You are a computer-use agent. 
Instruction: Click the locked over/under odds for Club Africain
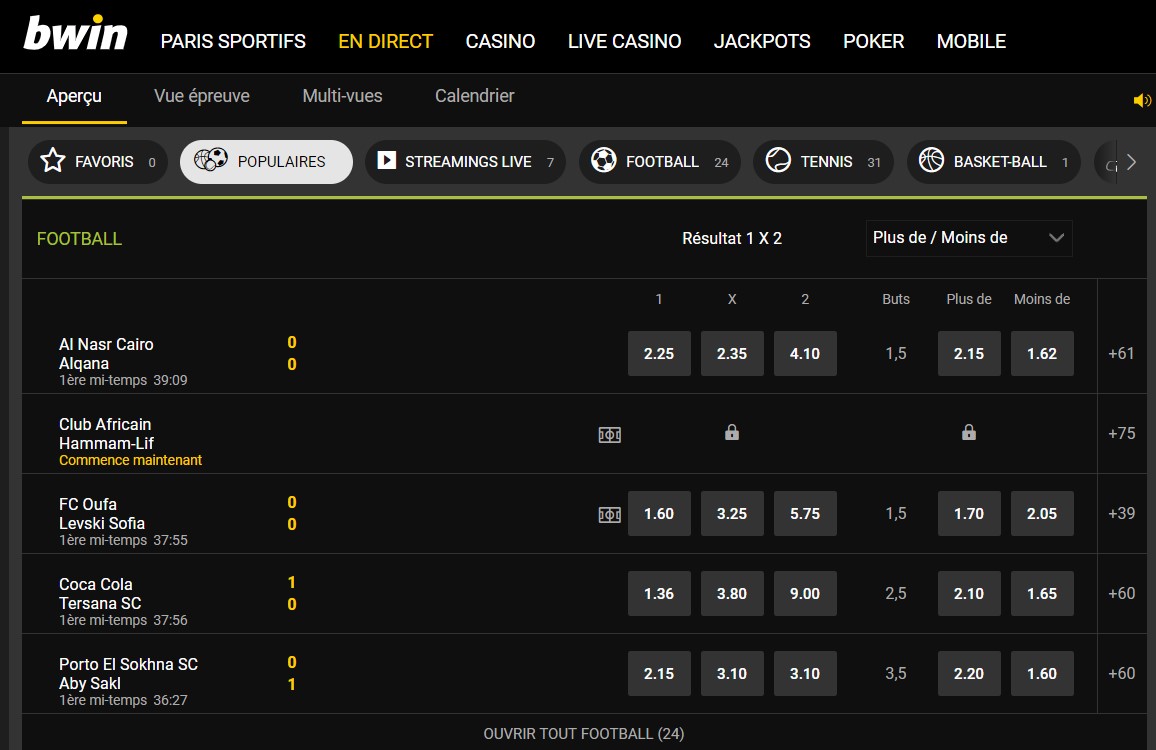(x=969, y=433)
